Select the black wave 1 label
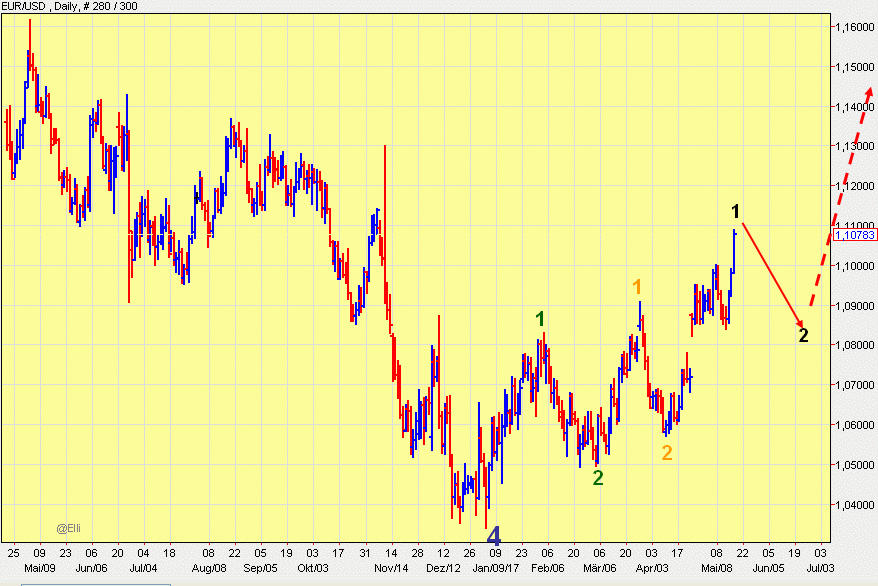 pos(735,211)
